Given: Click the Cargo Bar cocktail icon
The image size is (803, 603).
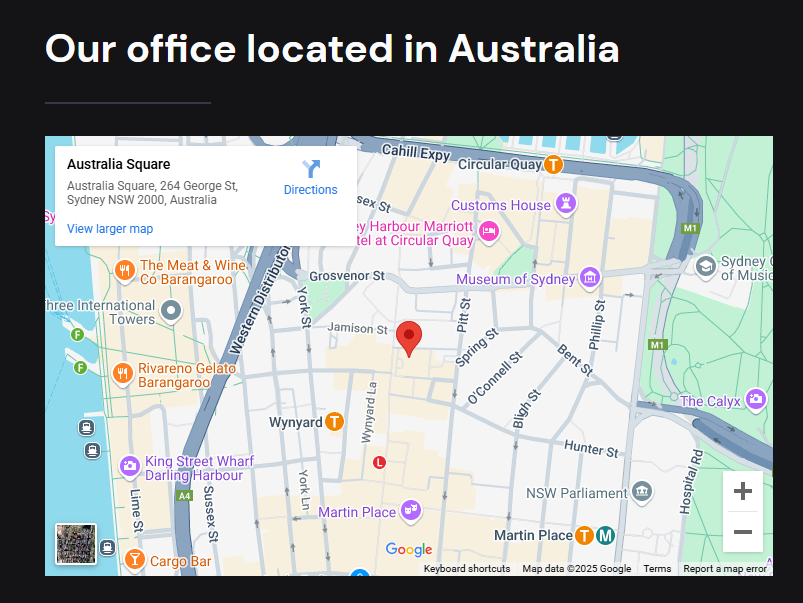Looking at the screenshot, I should point(135,559).
